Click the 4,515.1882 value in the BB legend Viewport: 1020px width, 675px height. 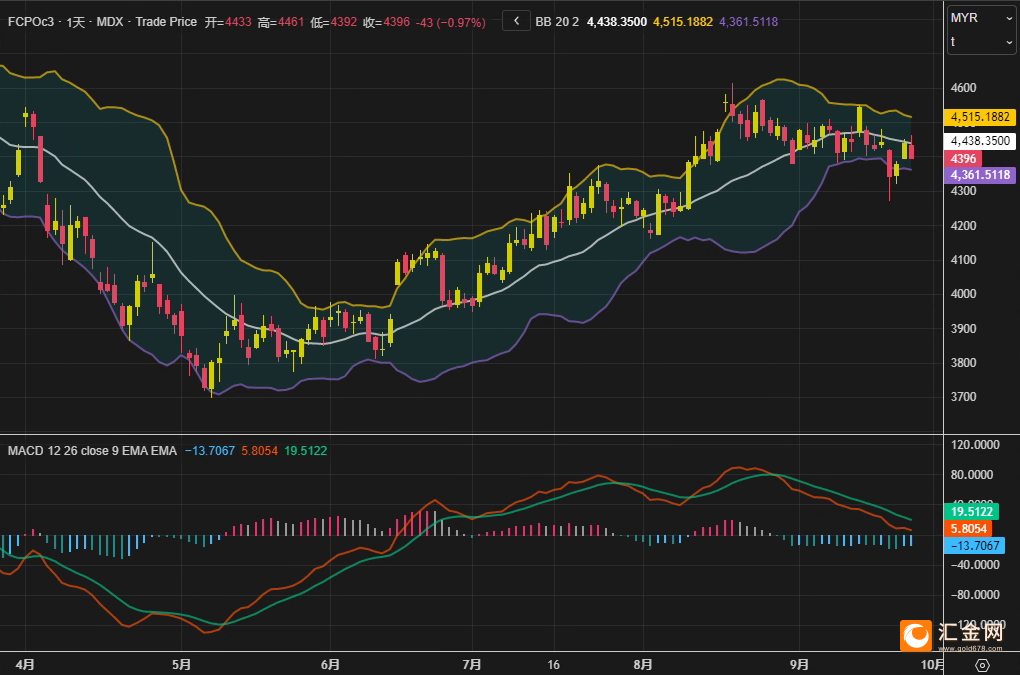point(683,22)
